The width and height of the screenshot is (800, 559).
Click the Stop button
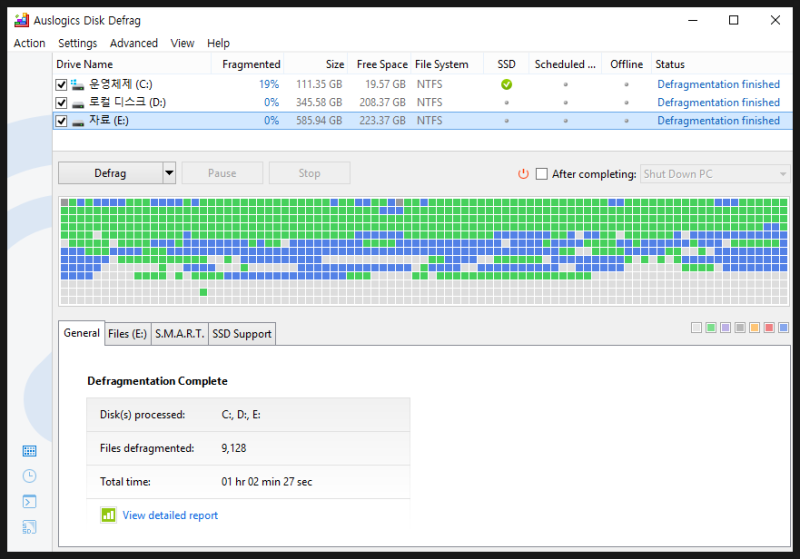(x=309, y=173)
